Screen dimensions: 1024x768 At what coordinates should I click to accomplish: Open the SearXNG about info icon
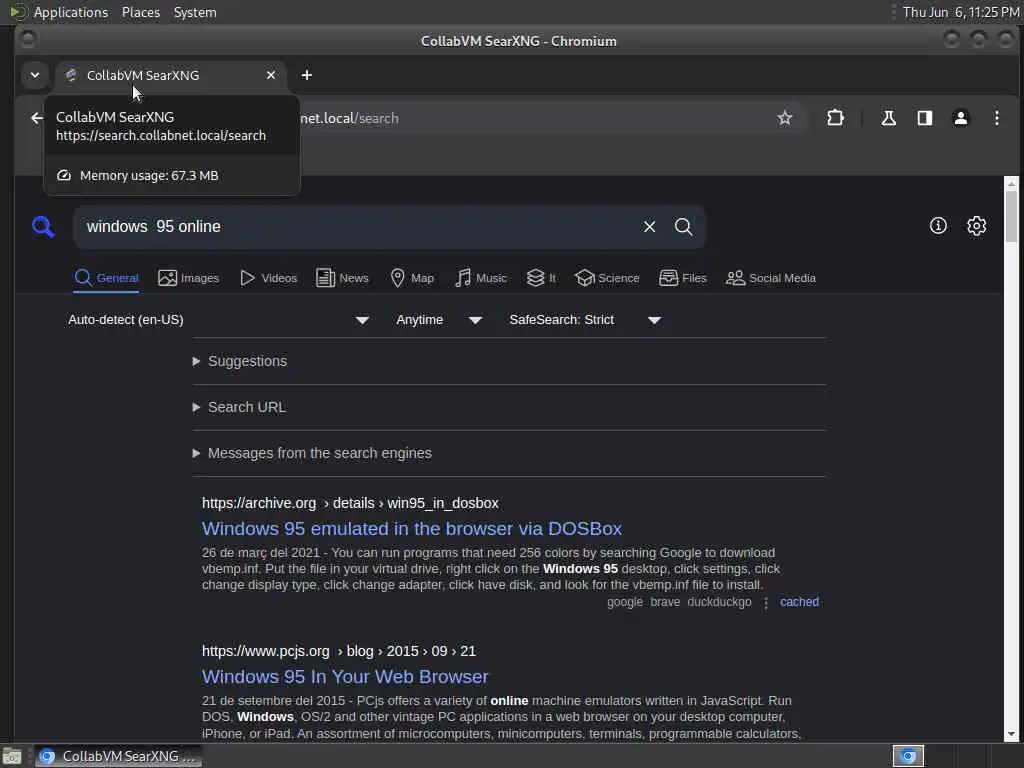[x=938, y=226]
